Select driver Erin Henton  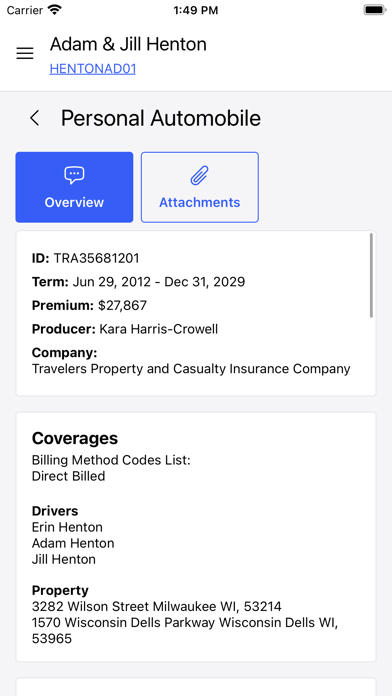click(x=67, y=527)
